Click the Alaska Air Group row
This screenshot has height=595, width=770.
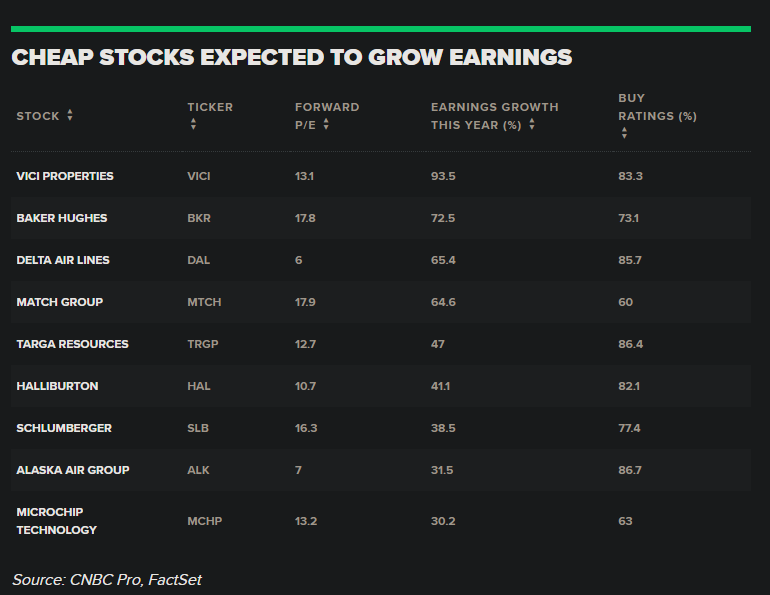[73, 470]
